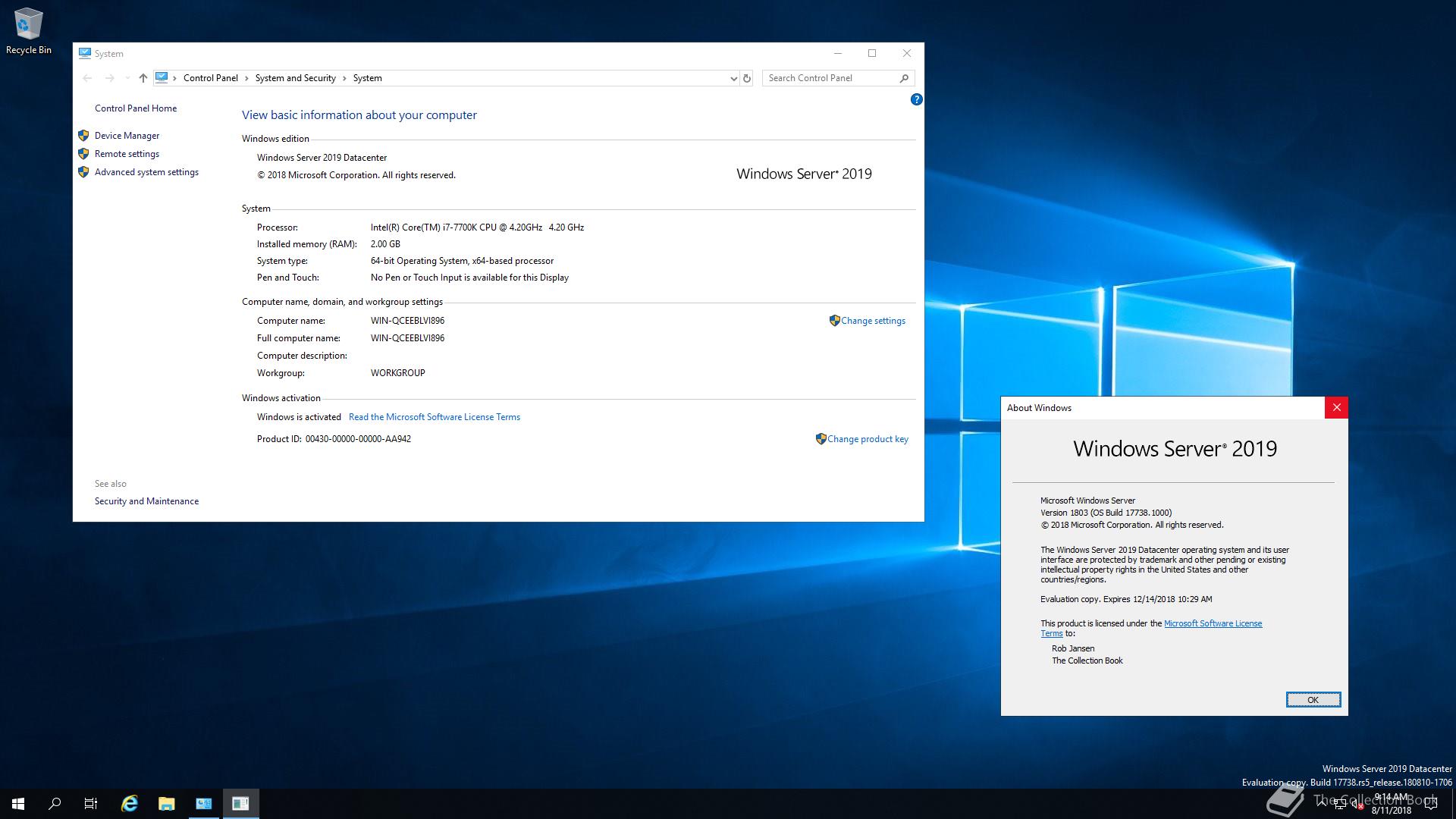Click the blue Help question mark icon

[916, 99]
